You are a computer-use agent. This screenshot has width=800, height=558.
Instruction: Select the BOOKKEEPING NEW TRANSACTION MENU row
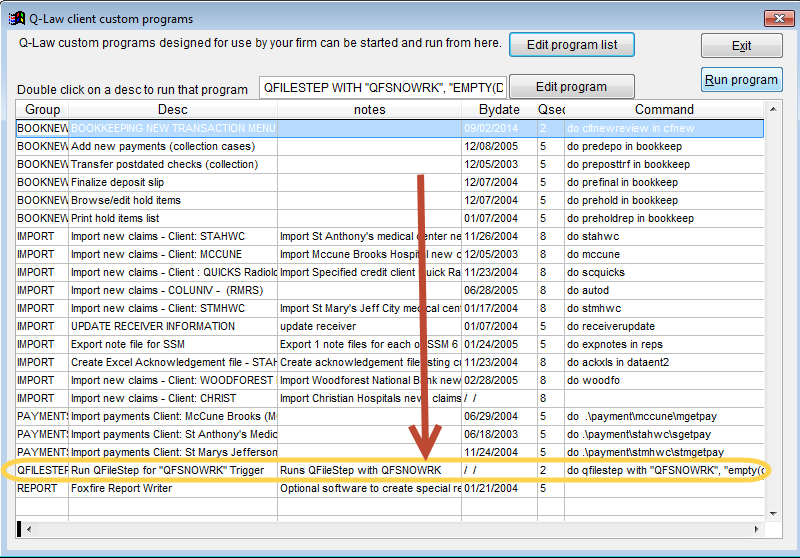[390, 129]
